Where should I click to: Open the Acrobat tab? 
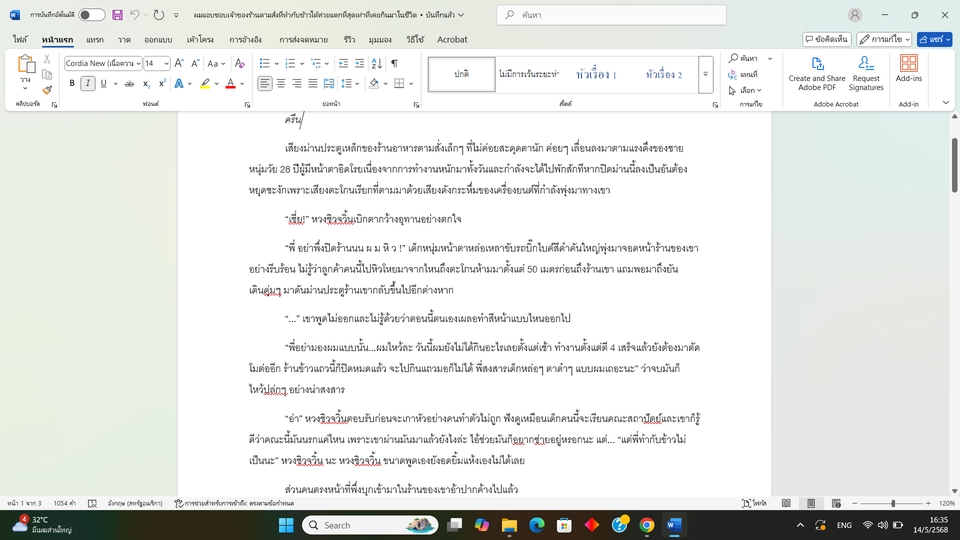click(x=452, y=39)
